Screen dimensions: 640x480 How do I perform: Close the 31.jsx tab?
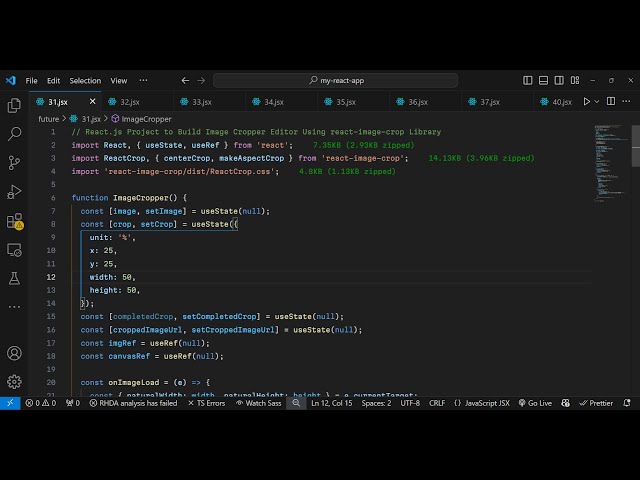[95, 101]
